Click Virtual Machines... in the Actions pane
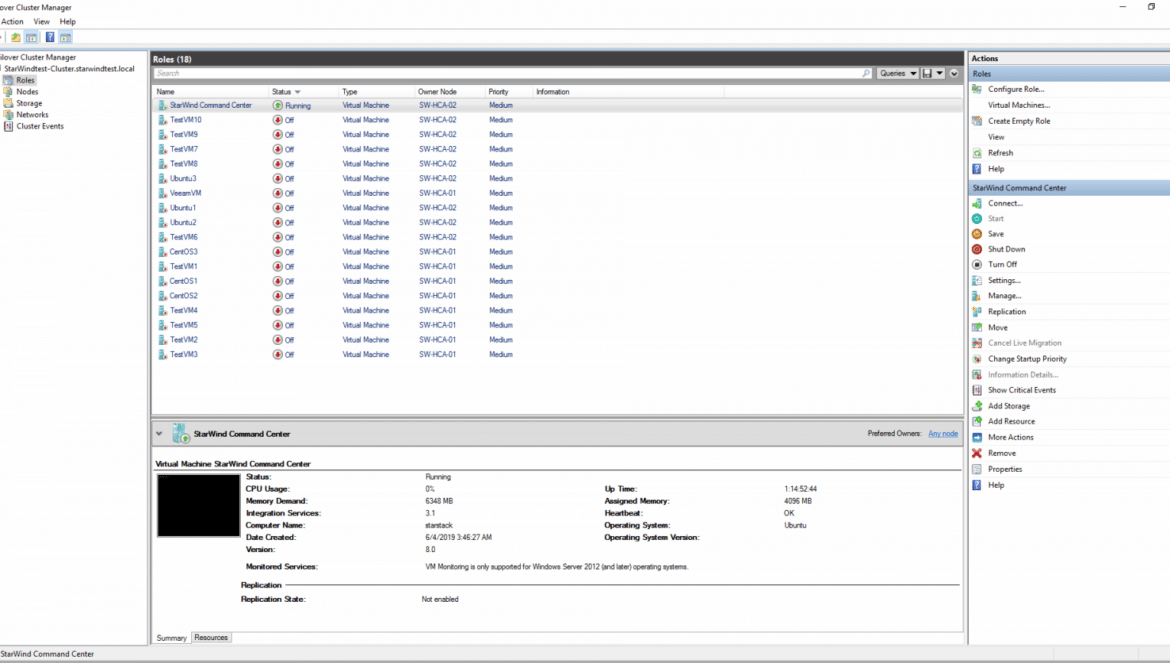This screenshot has height=663, width=1170. (1019, 105)
